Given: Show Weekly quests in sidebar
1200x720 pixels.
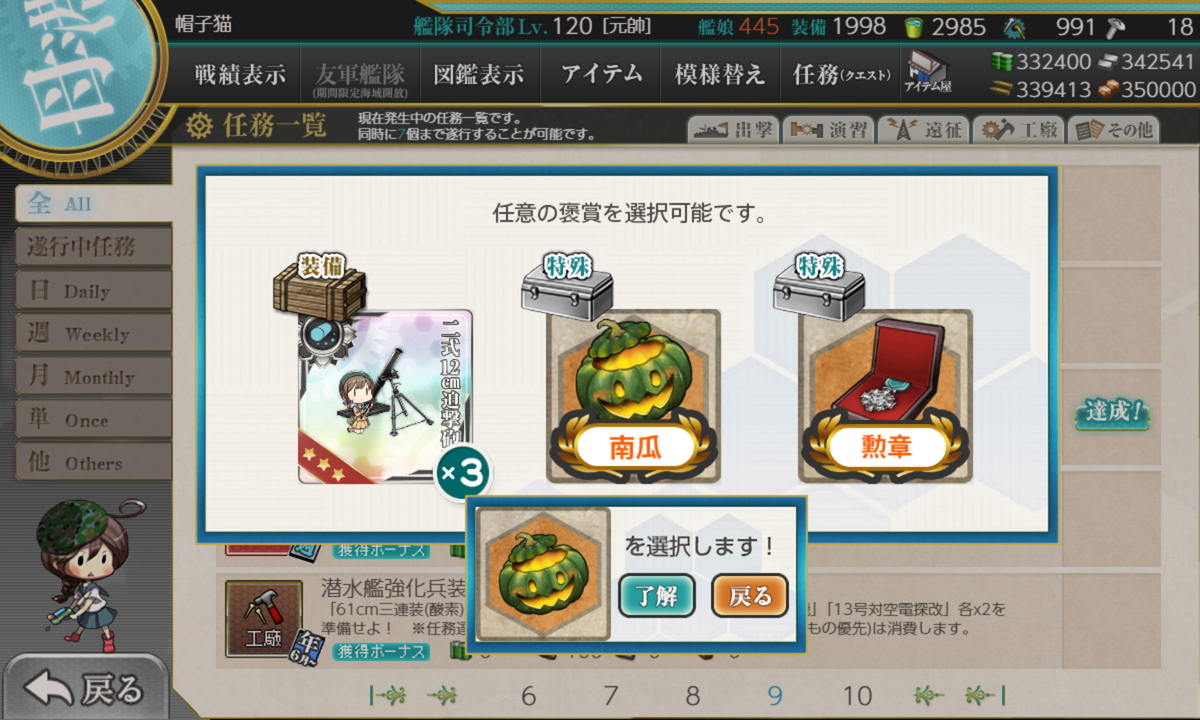Looking at the screenshot, I should (x=93, y=333).
